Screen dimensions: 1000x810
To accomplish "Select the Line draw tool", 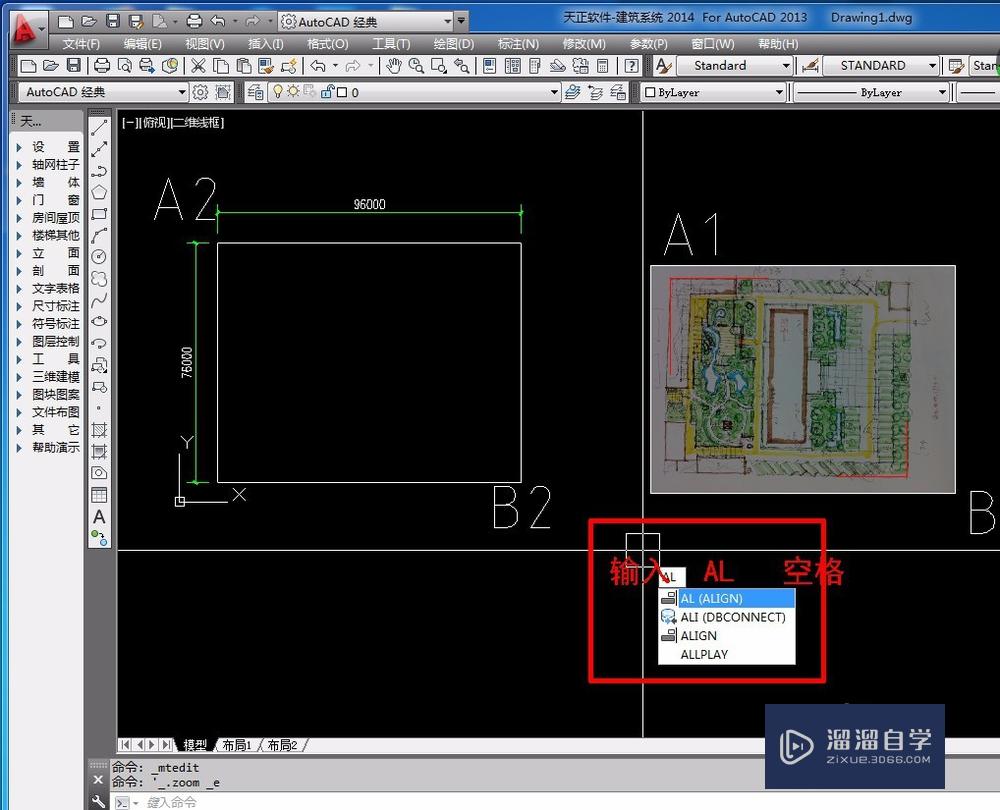I will point(99,127).
